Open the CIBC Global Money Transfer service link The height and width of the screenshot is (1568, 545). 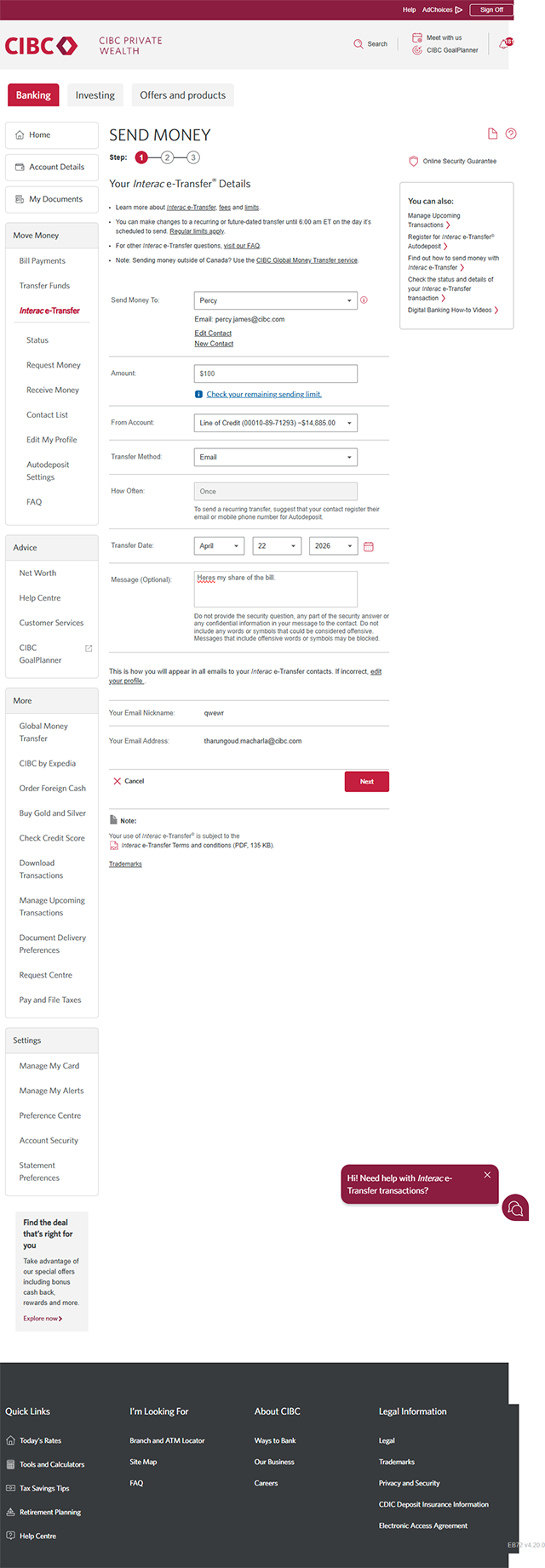[307, 260]
